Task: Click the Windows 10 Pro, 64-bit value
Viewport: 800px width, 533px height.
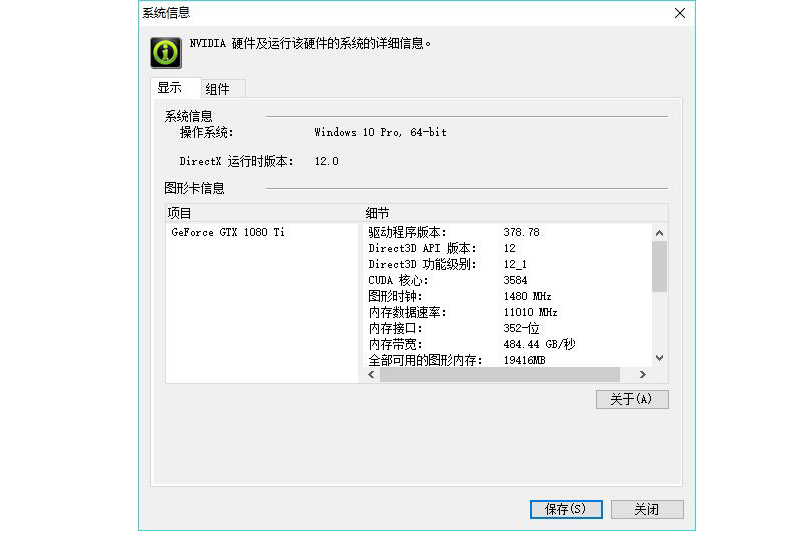Action: click(381, 133)
